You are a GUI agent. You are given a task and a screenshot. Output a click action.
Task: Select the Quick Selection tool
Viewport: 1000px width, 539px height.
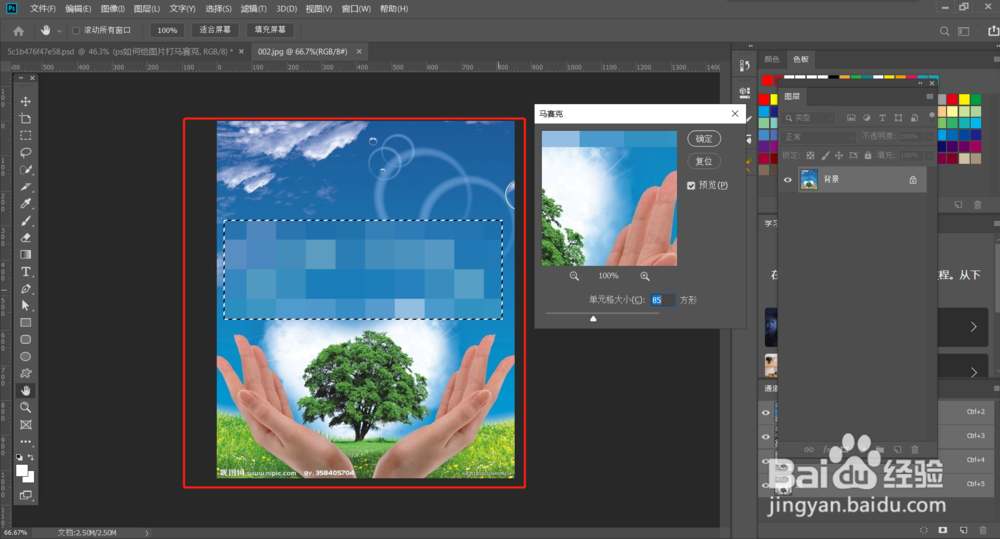(26, 170)
